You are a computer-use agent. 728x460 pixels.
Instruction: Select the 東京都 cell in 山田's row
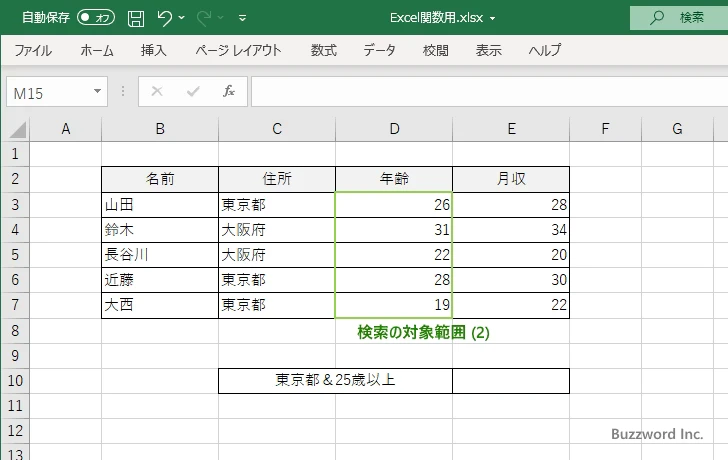click(277, 205)
